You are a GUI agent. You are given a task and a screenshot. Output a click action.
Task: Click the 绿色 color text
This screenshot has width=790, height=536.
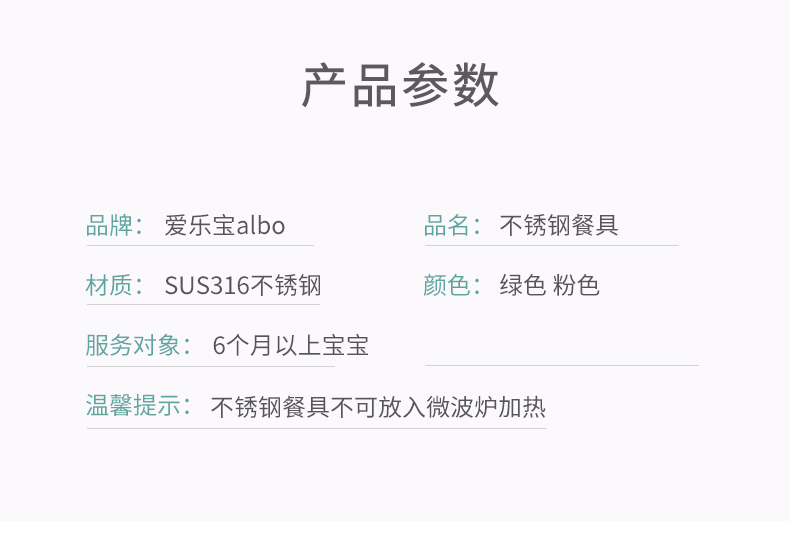522,285
